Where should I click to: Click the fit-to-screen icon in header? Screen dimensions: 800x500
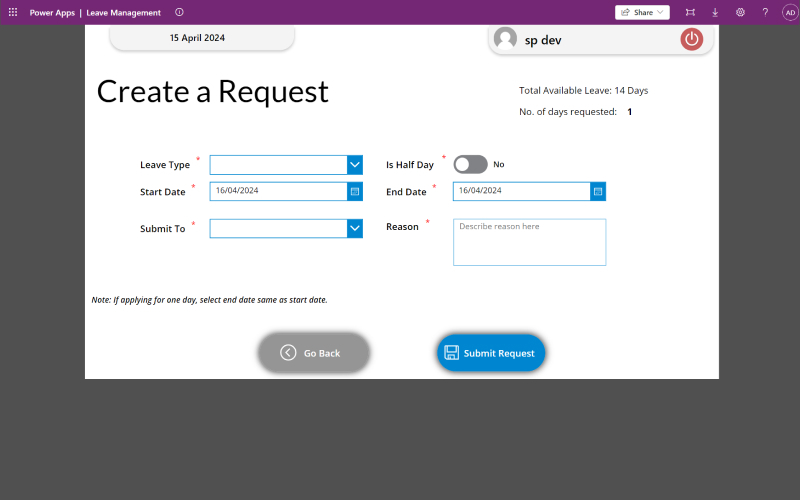point(690,12)
